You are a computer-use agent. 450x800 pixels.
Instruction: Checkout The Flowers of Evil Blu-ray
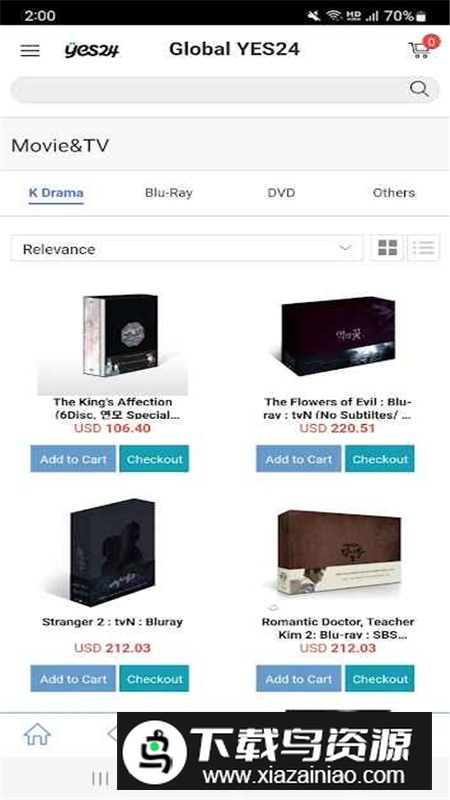pos(380,459)
